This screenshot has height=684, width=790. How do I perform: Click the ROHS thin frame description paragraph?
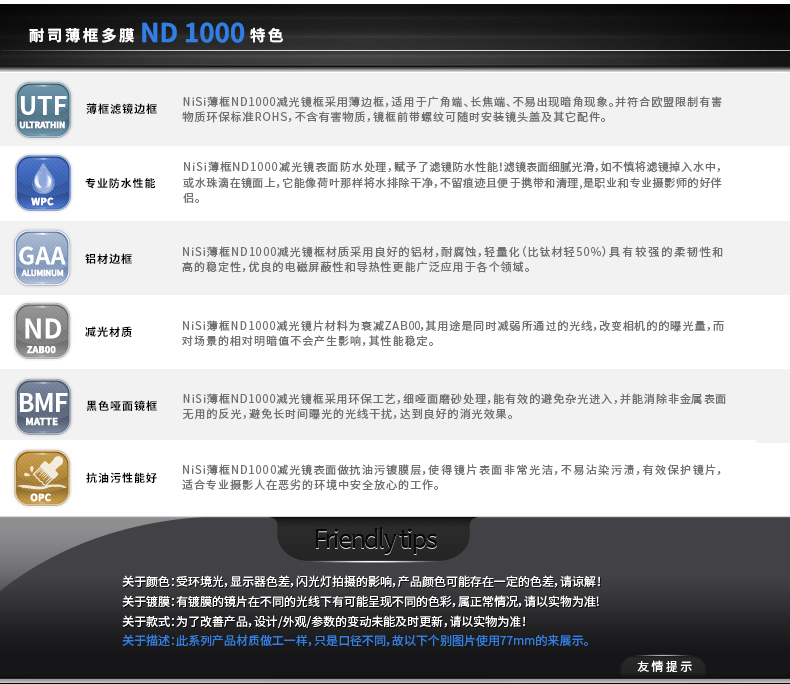452,109
